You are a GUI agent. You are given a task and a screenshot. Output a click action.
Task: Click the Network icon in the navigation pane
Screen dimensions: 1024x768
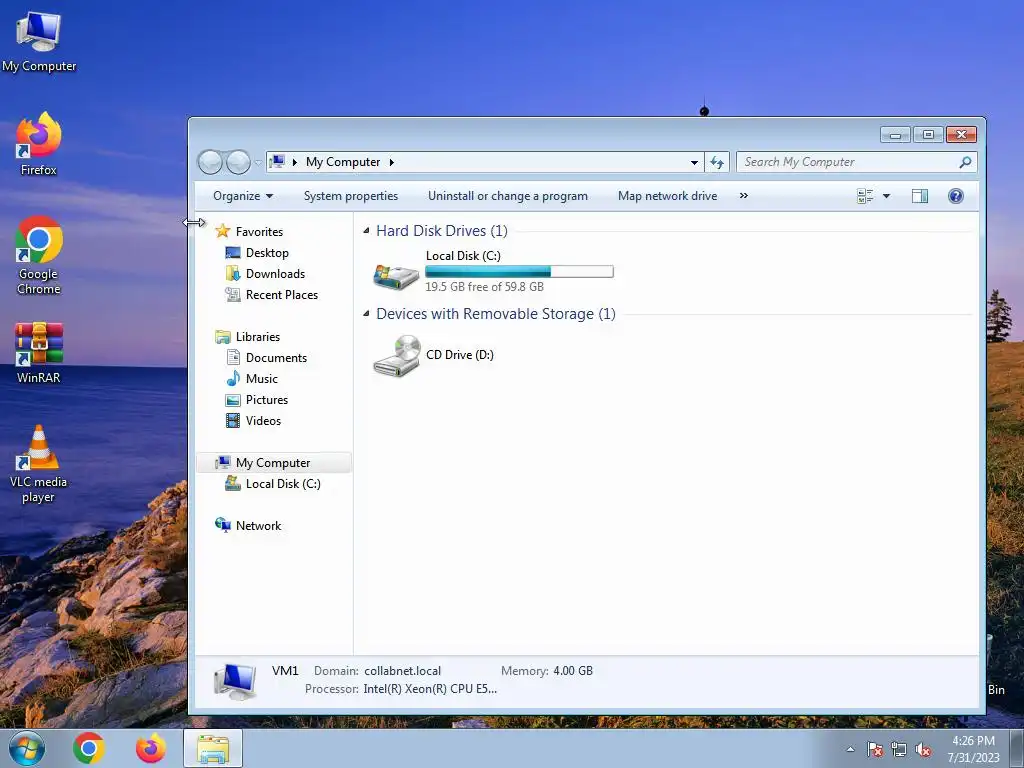pyautogui.click(x=223, y=525)
